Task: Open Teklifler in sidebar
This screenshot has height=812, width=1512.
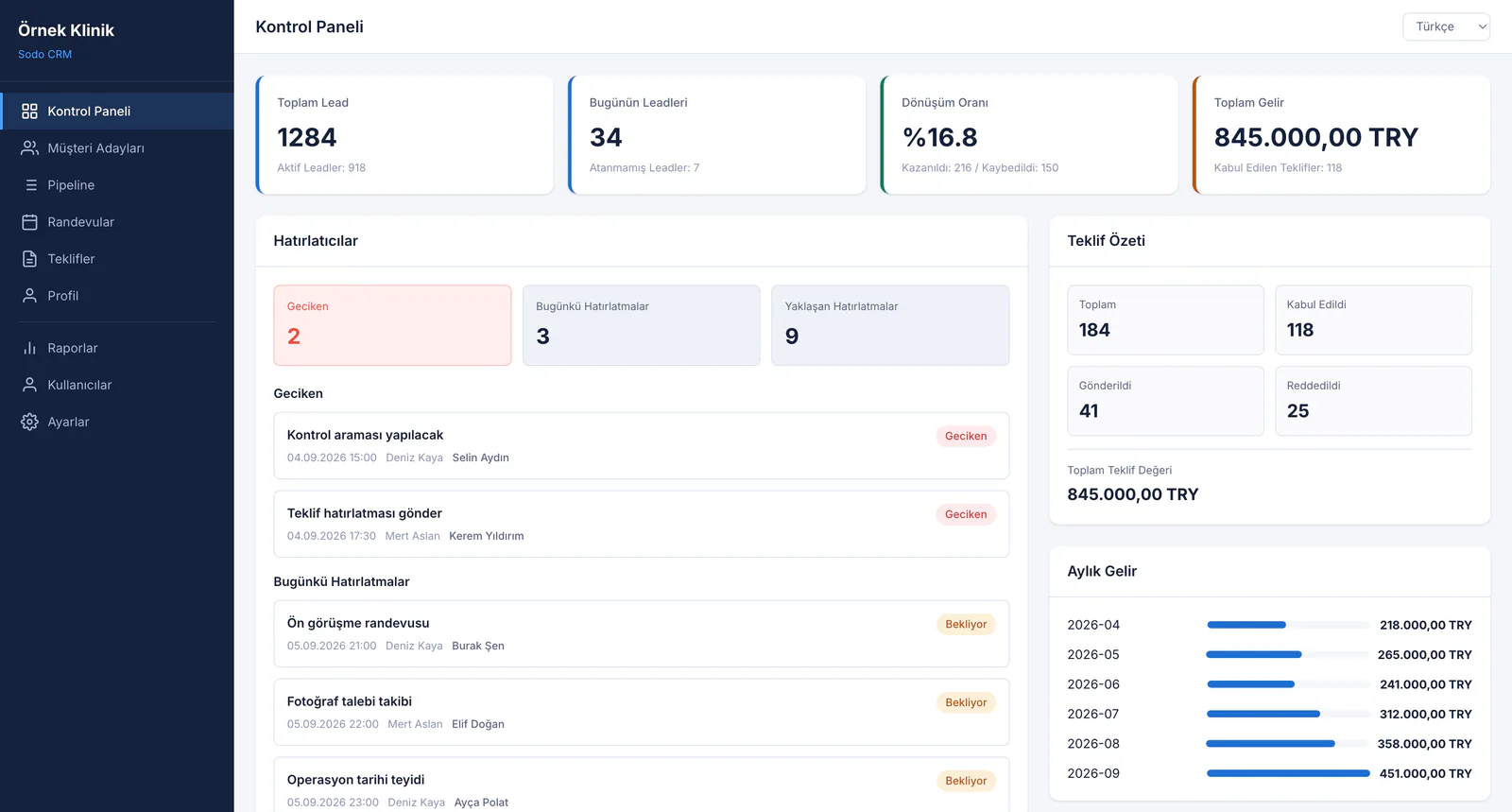Action: click(117, 259)
